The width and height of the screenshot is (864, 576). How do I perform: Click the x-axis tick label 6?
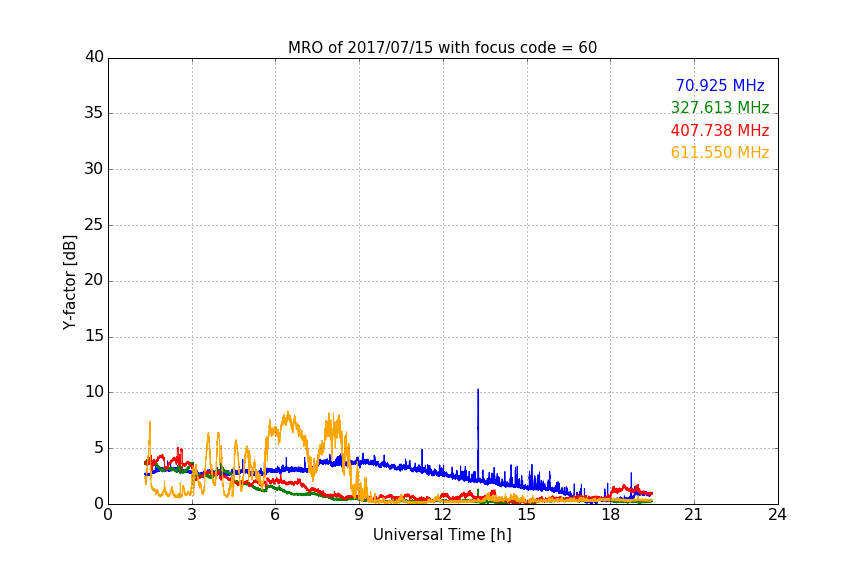click(276, 515)
